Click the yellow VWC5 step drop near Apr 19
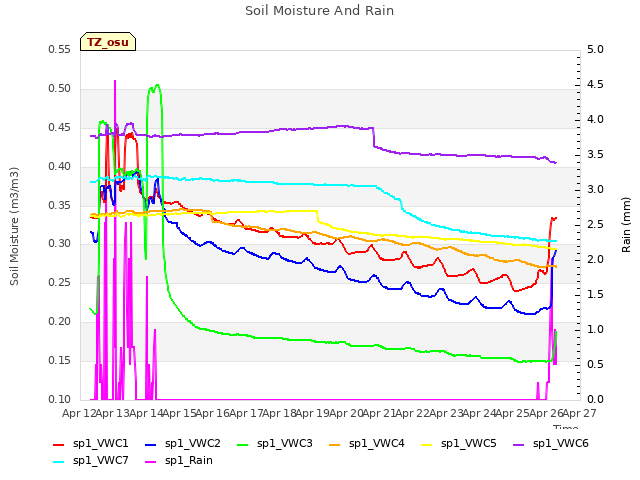The image size is (640, 480). click(x=318, y=216)
